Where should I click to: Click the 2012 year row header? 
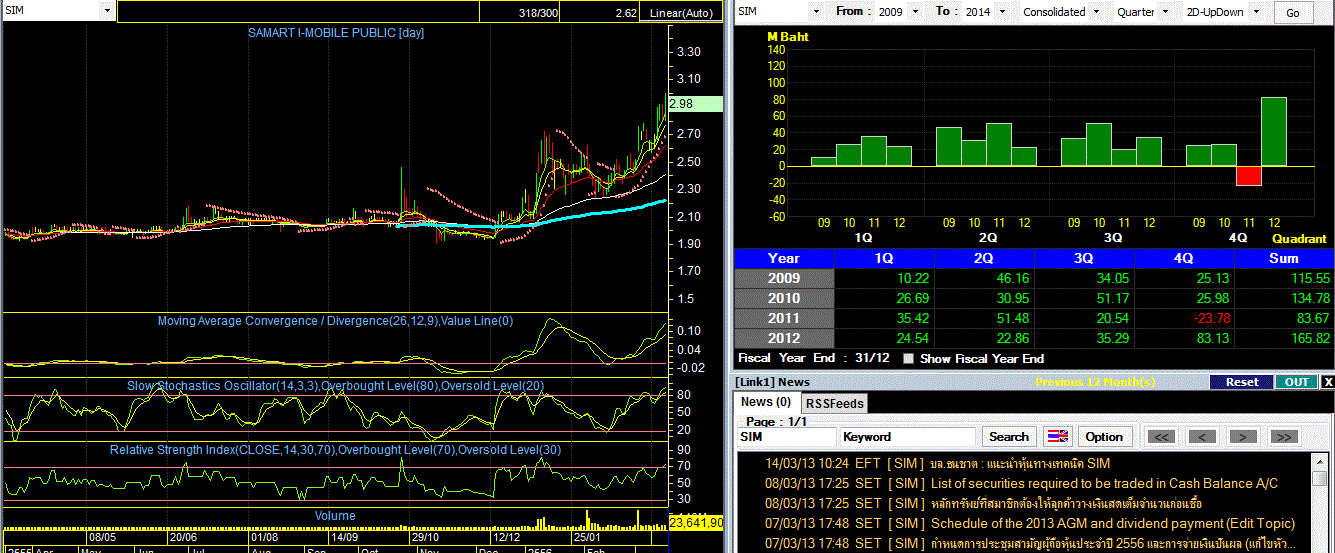[x=784, y=338]
